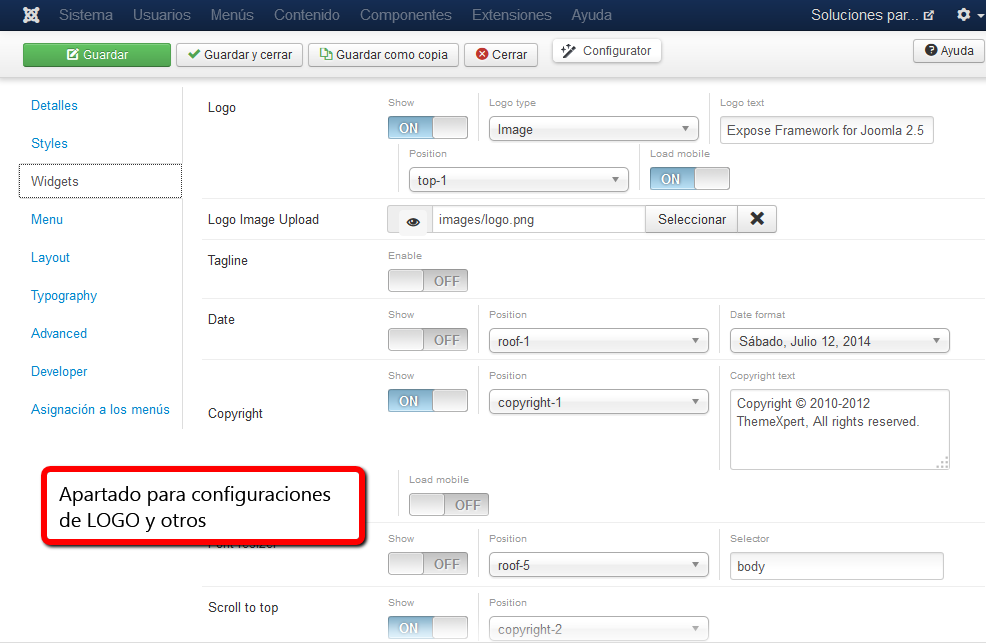Open the Date Position dropdown showing roof-1

599,341
